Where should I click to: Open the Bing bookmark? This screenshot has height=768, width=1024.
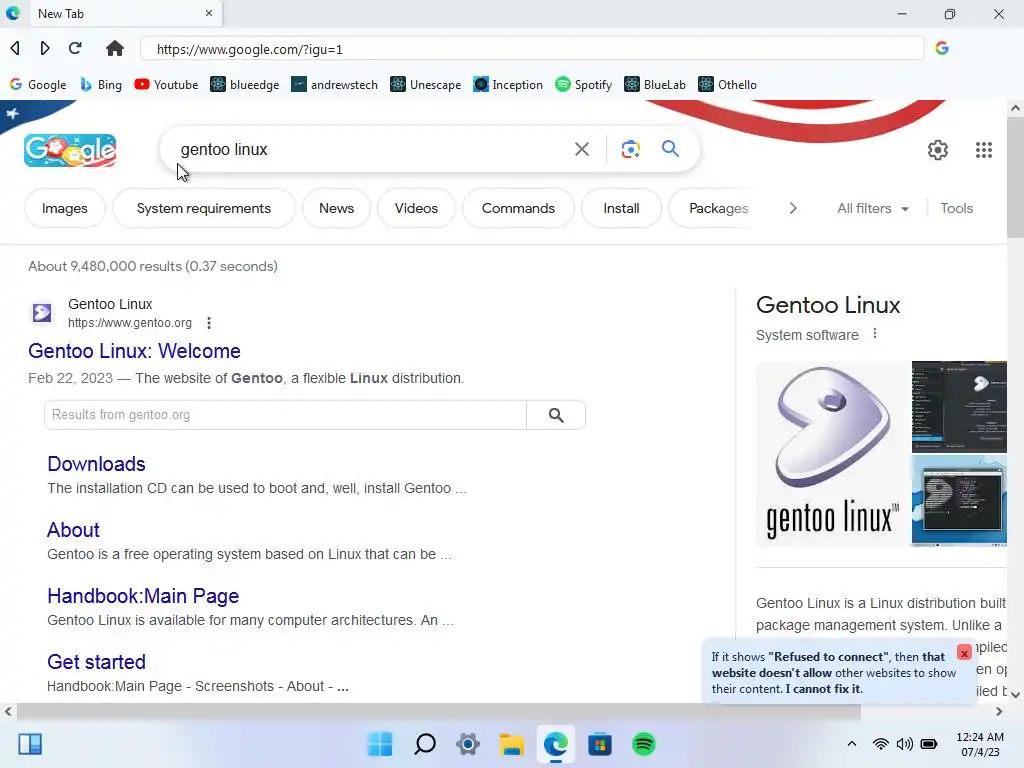(101, 85)
